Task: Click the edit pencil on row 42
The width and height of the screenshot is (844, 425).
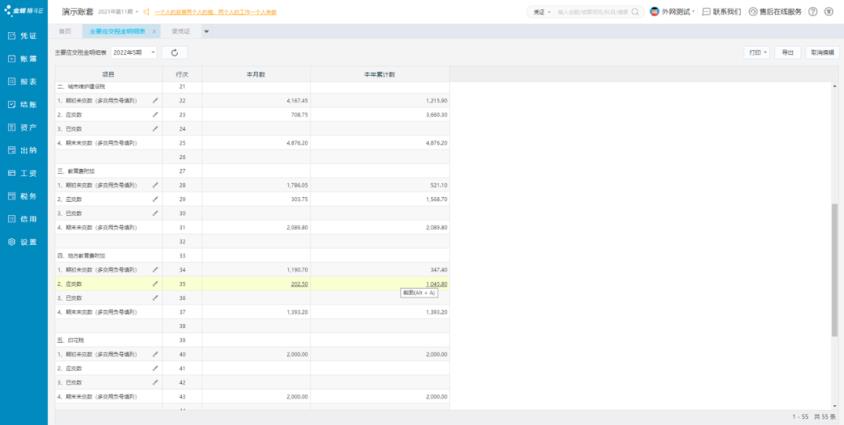Action: click(x=155, y=382)
